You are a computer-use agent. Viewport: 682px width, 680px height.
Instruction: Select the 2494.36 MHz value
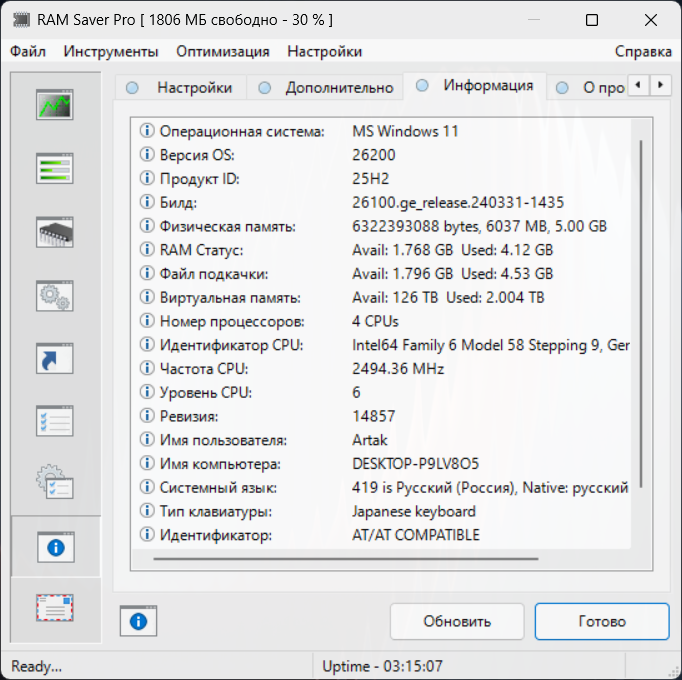398,368
